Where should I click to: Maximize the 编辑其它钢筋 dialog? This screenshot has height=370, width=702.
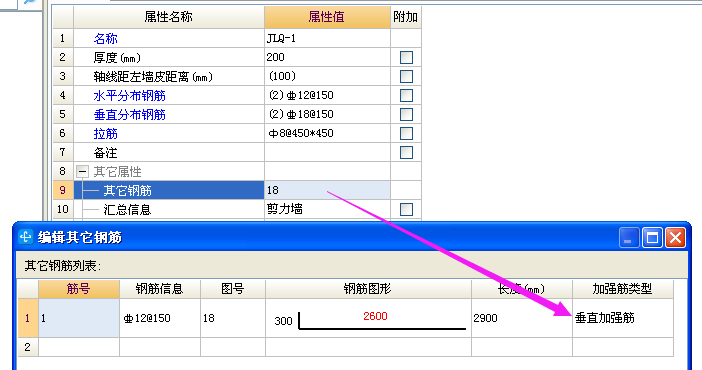coord(652,237)
